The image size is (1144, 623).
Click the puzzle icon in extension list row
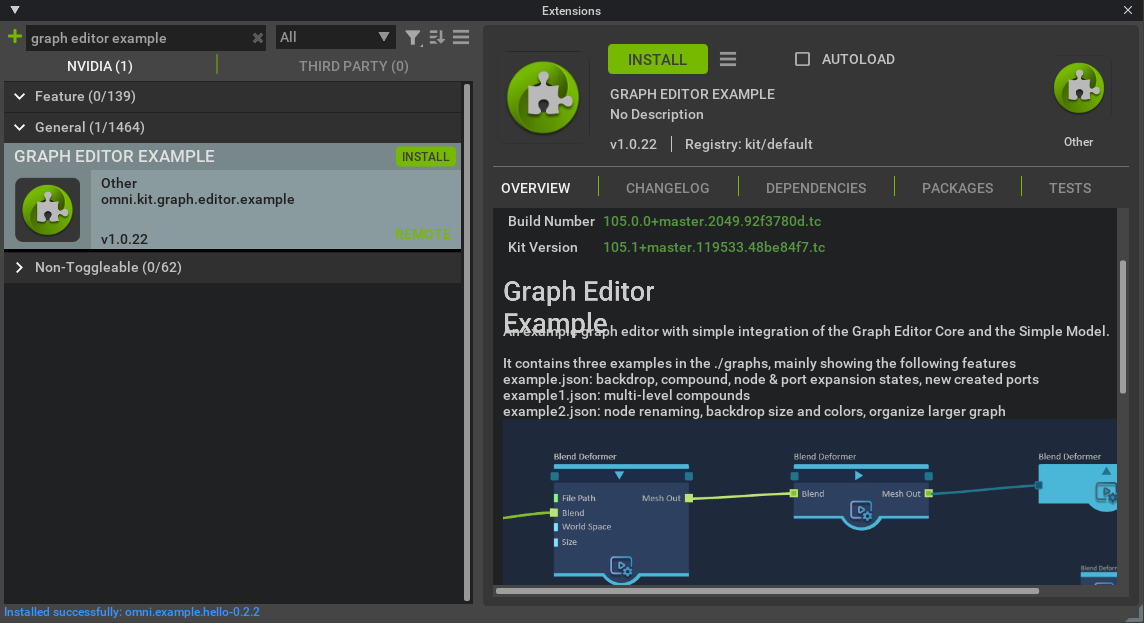48,209
